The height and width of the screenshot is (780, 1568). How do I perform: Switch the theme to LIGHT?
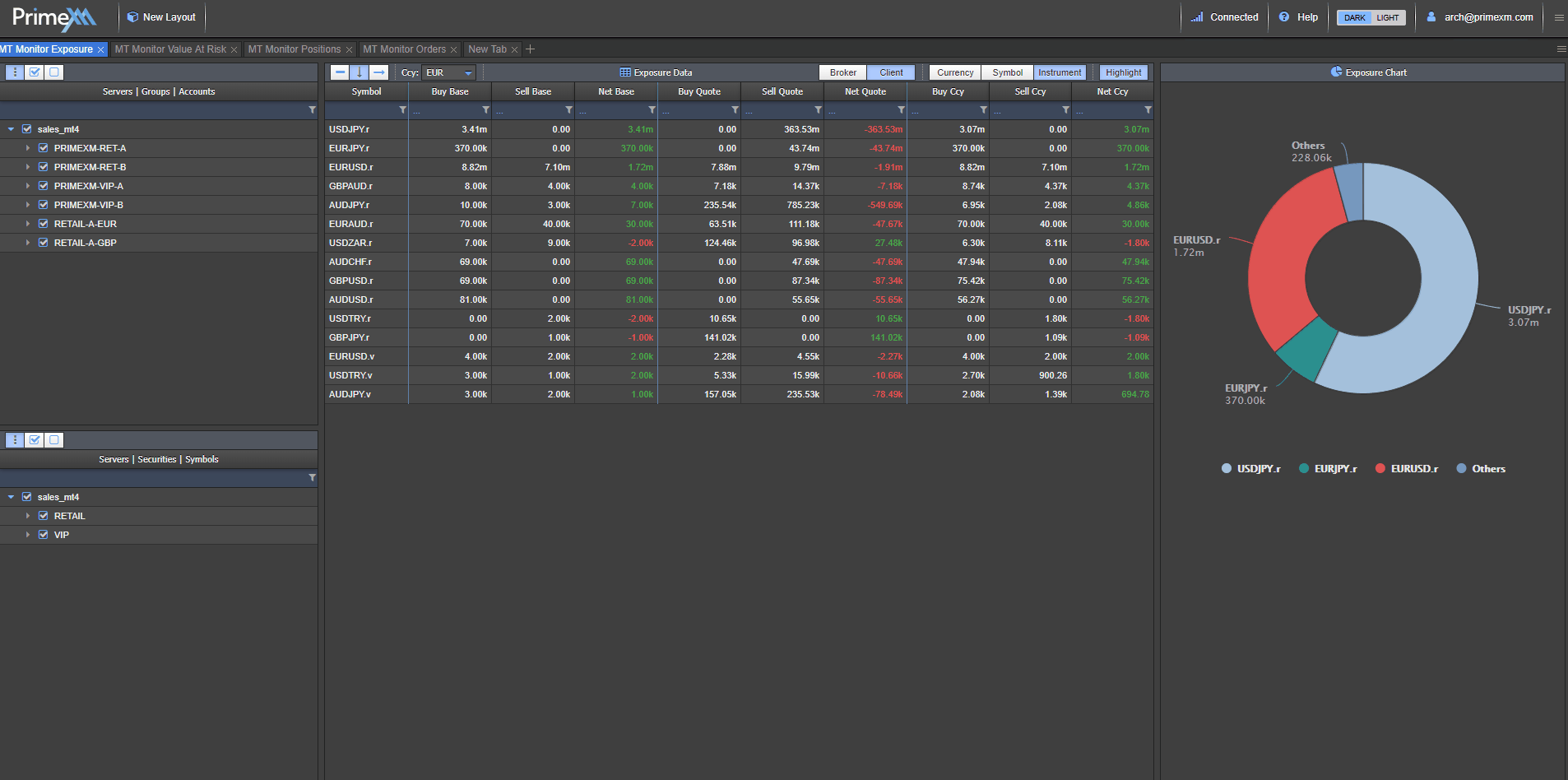pos(1388,18)
